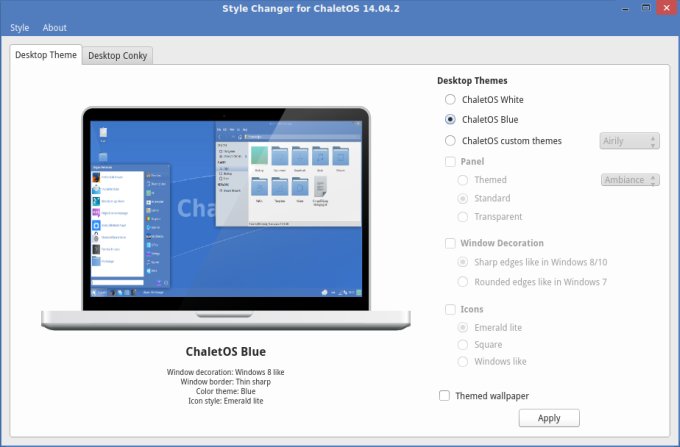680x447 pixels.
Task: Pick the ChaletOS custom themes option
Action: (451, 141)
